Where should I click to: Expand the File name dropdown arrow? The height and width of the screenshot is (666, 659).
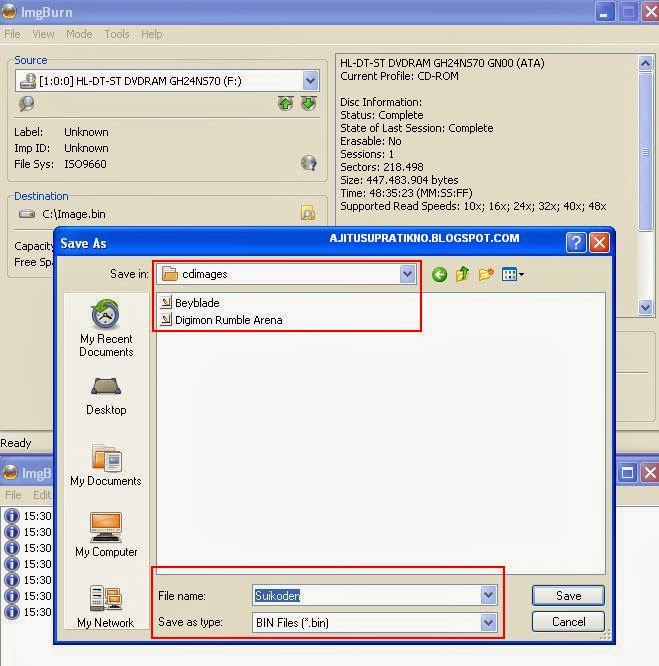(x=488, y=595)
